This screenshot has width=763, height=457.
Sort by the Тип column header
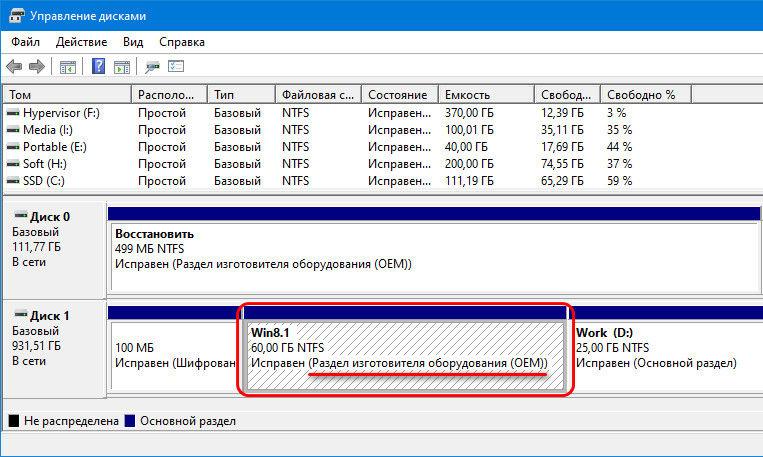click(241, 95)
